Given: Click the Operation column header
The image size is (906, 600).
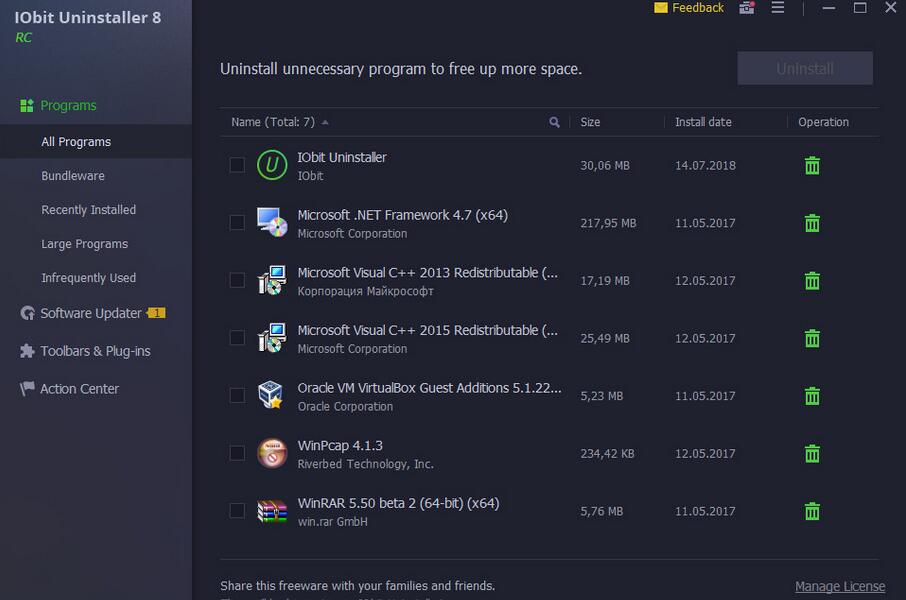Looking at the screenshot, I should tap(823, 122).
